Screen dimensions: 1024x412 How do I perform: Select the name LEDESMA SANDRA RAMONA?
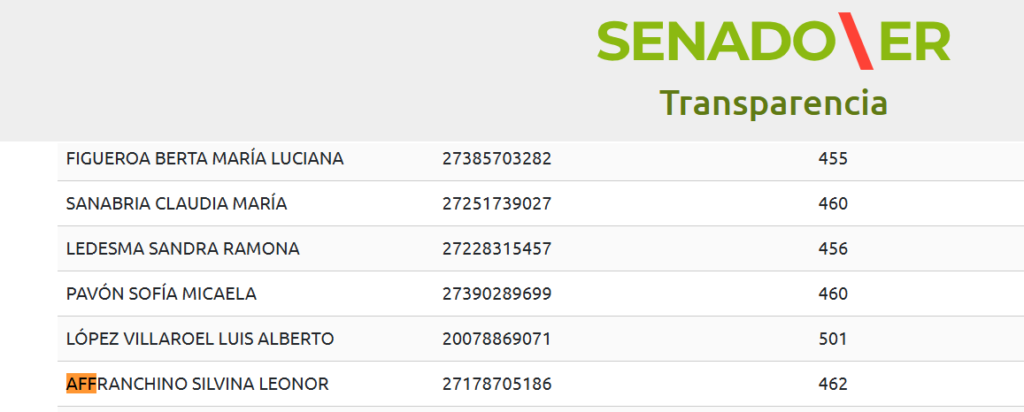pos(182,248)
